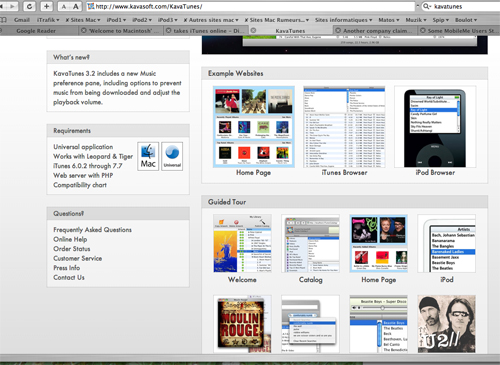This screenshot has height=365, width=500.
Task: Expand the iTrafik bookmarks dropdown
Action: [48, 20]
